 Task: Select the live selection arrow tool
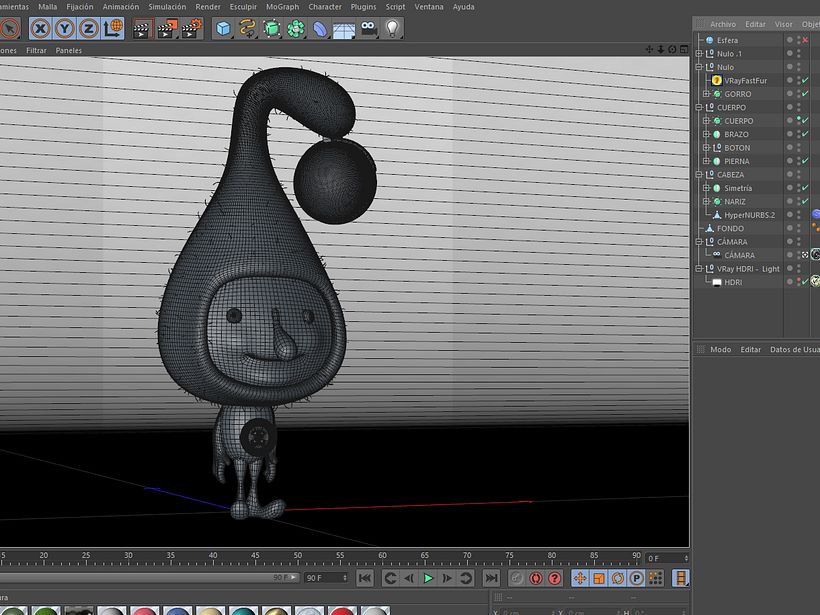point(9,28)
